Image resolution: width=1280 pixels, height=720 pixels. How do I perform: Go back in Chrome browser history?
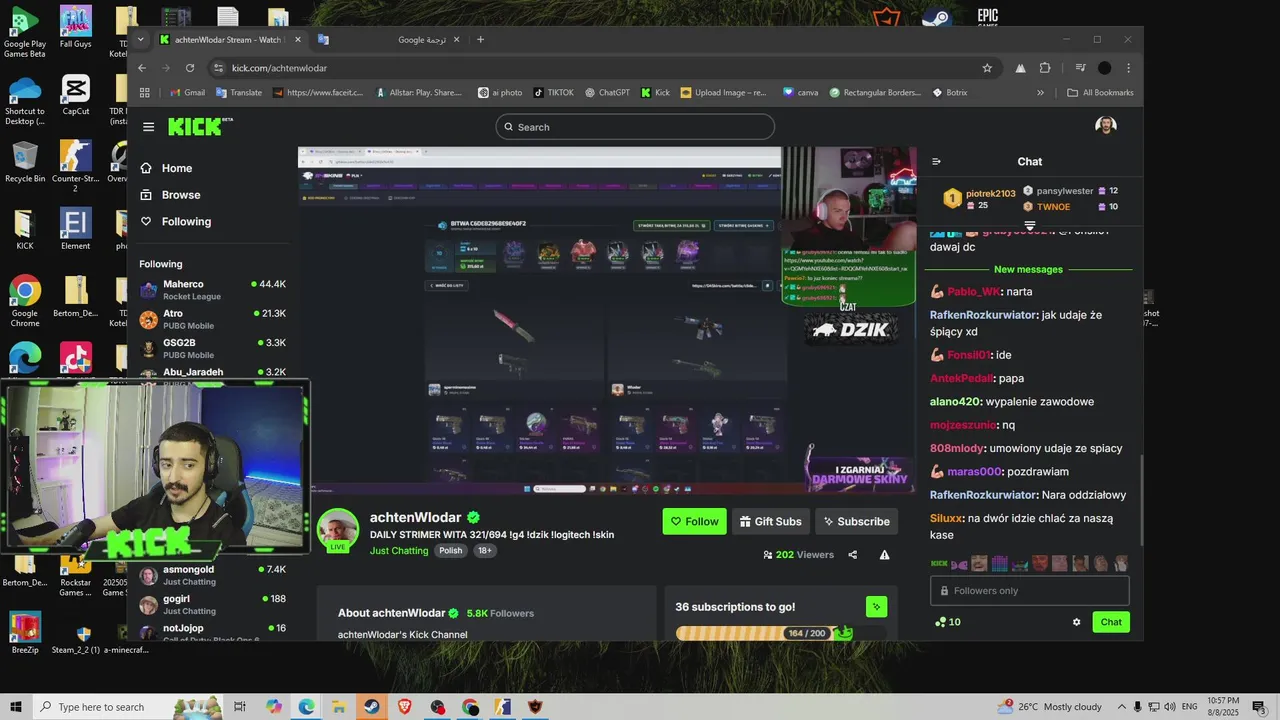tap(142, 68)
